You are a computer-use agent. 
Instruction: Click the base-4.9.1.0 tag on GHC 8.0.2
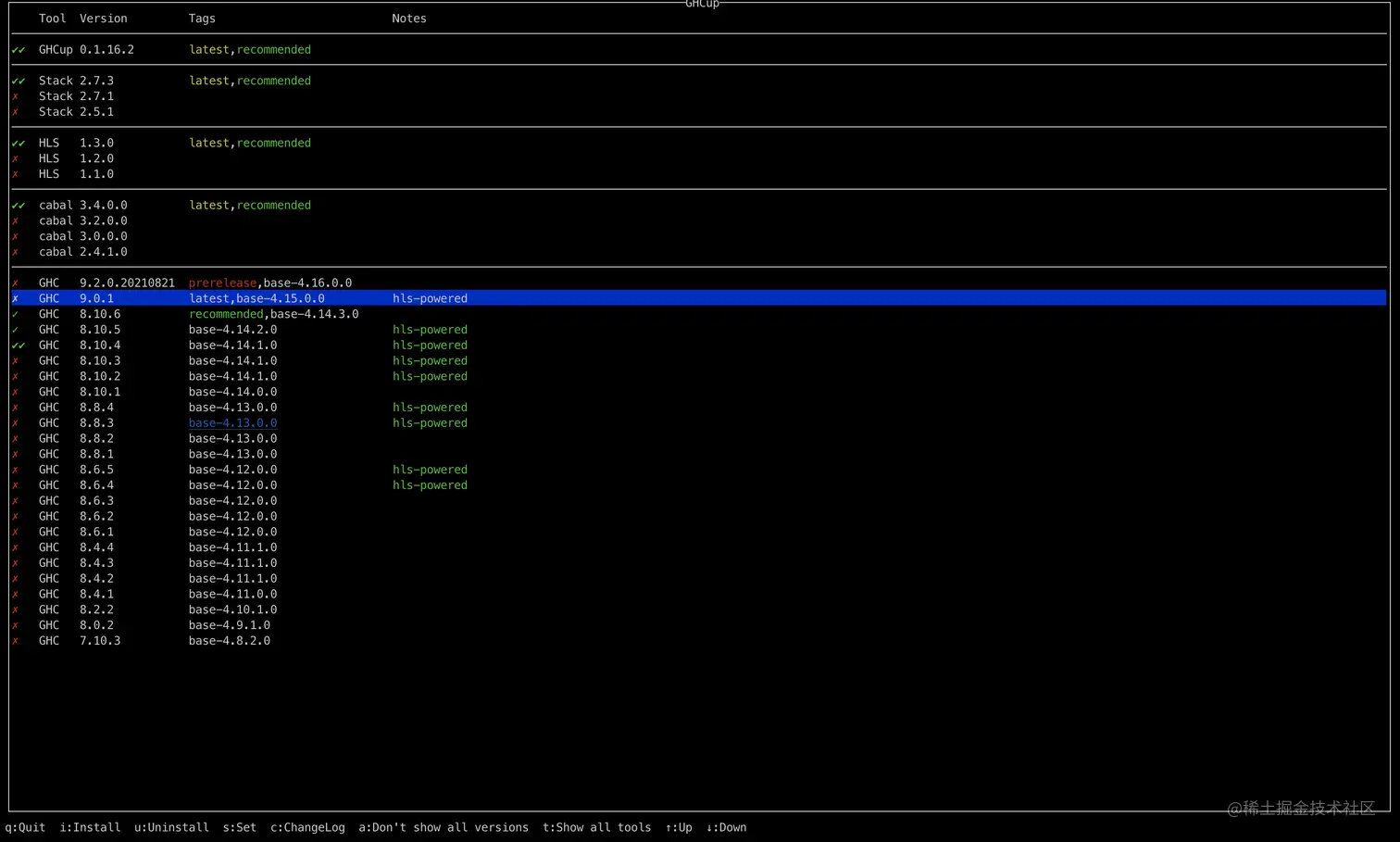(x=230, y=626)
